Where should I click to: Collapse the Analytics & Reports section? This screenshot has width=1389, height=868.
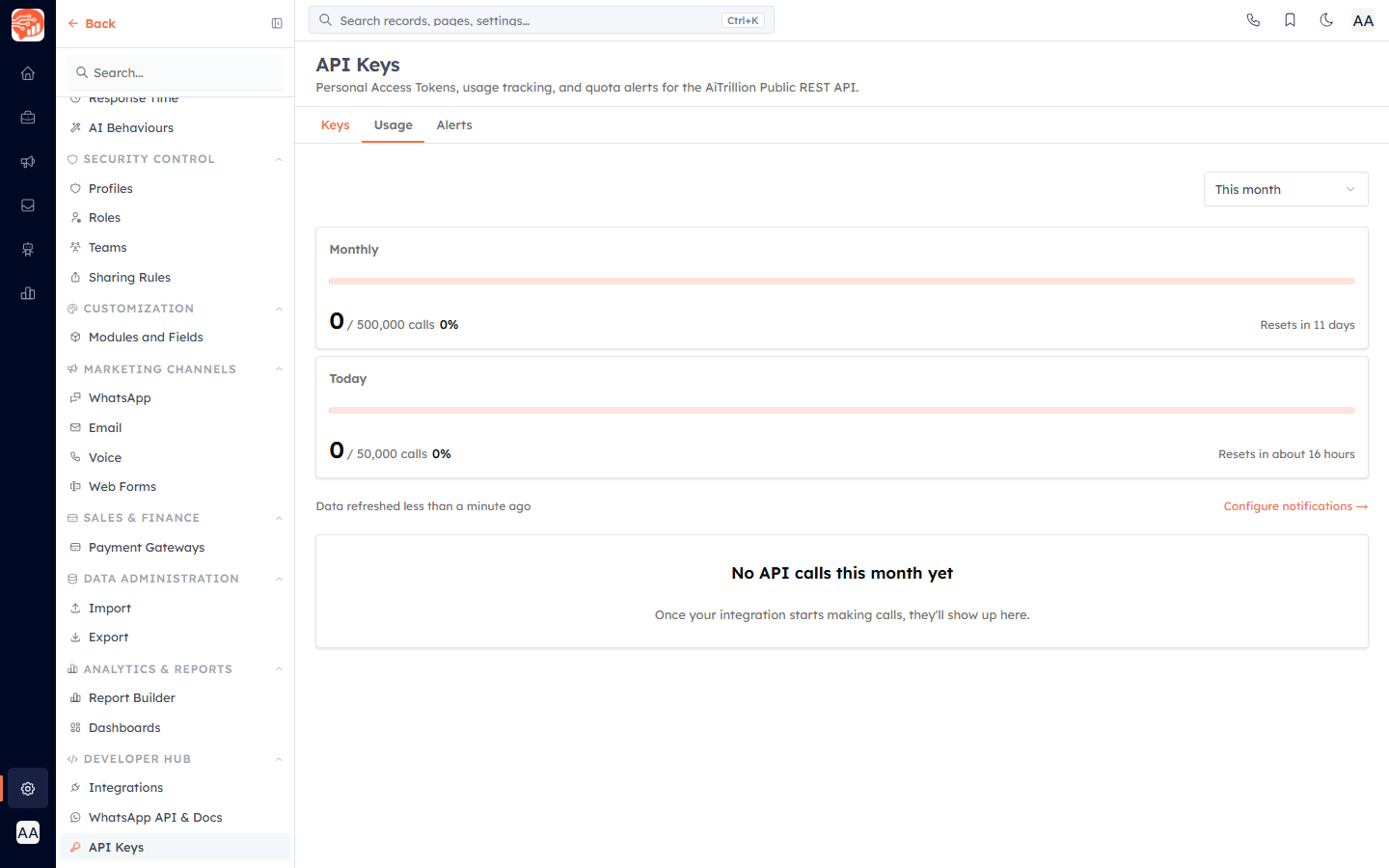[279, 669]
